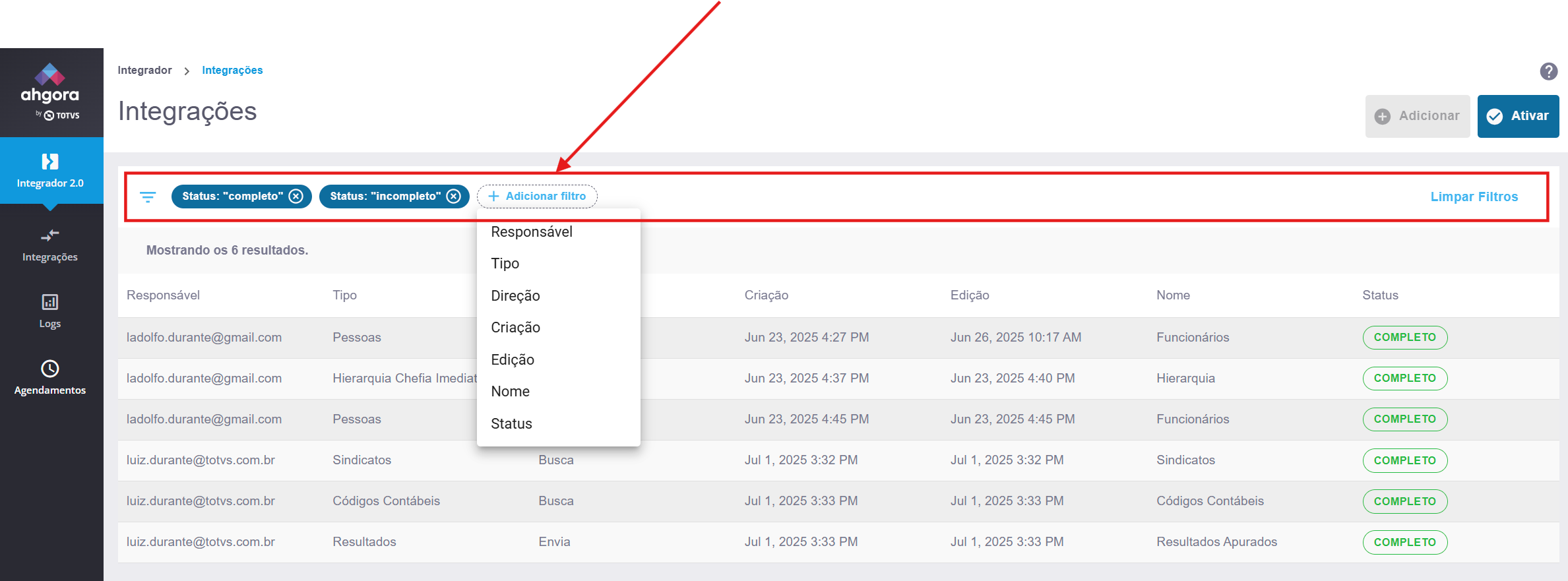
Task: Click the ahgora by TOTVS logo
Action: [x=50, y=92]
